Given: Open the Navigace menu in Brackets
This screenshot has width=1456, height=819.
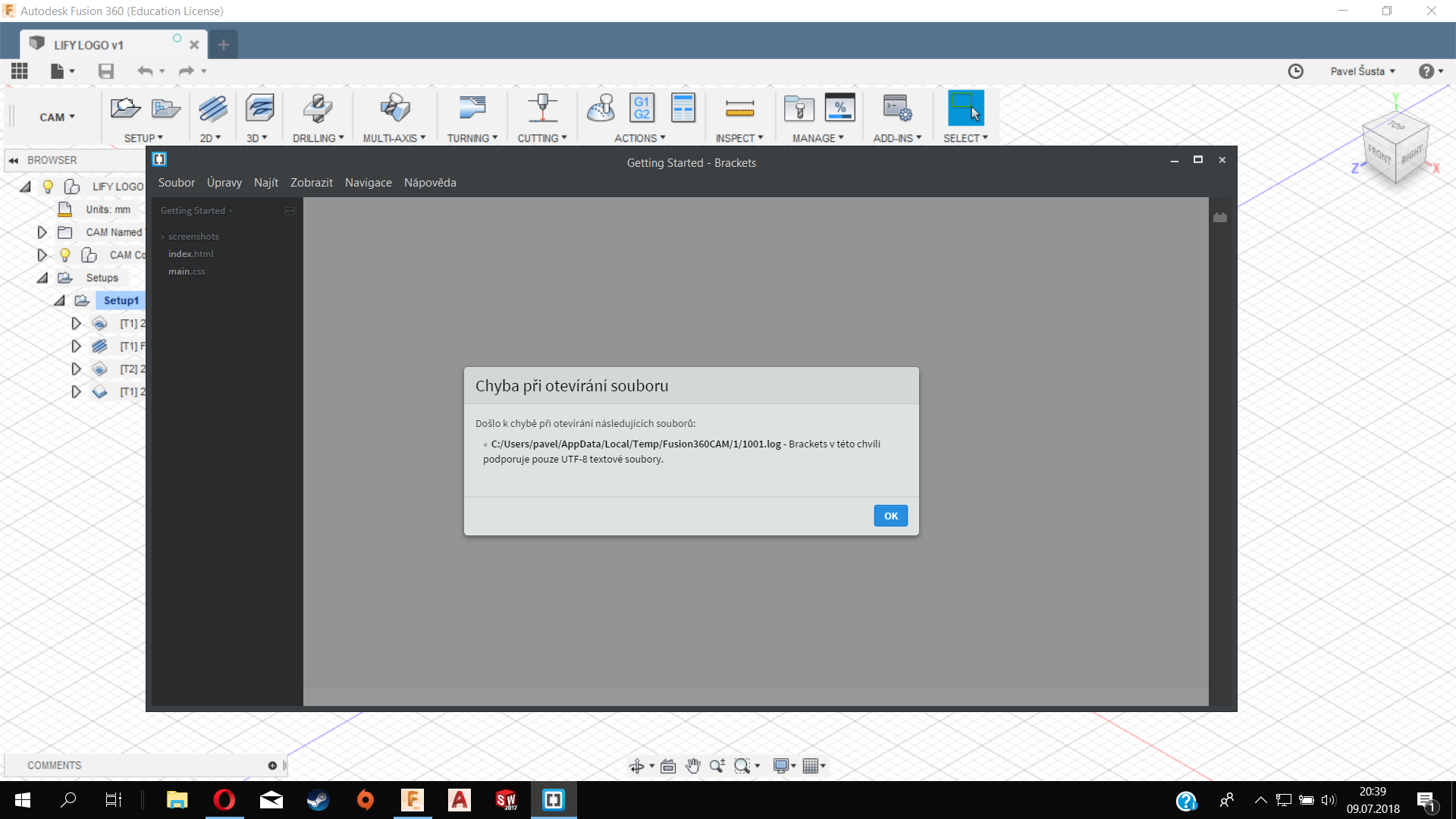Looking at the screenshot, I should click(369, 183).
